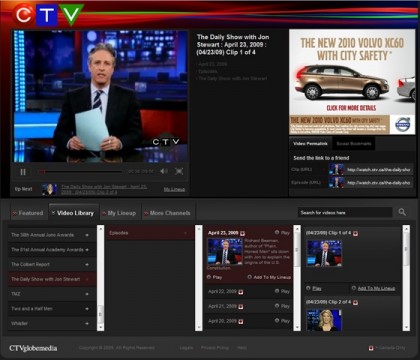Click the Volvo logo in the ad
The image size is (420, 360).
click(403, 125)
